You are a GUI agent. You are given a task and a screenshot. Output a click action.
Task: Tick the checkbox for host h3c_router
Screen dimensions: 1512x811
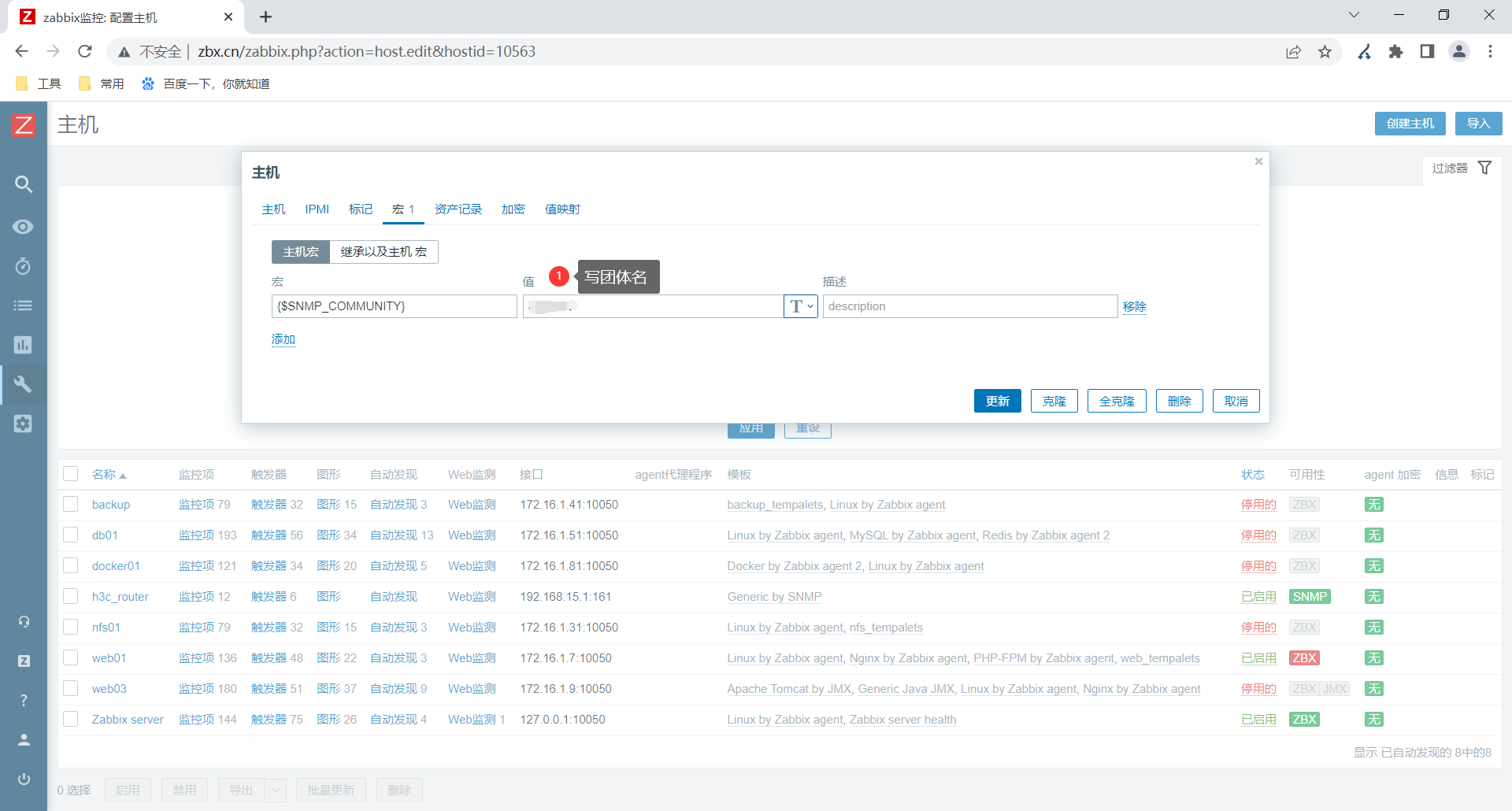coord(71,596)
